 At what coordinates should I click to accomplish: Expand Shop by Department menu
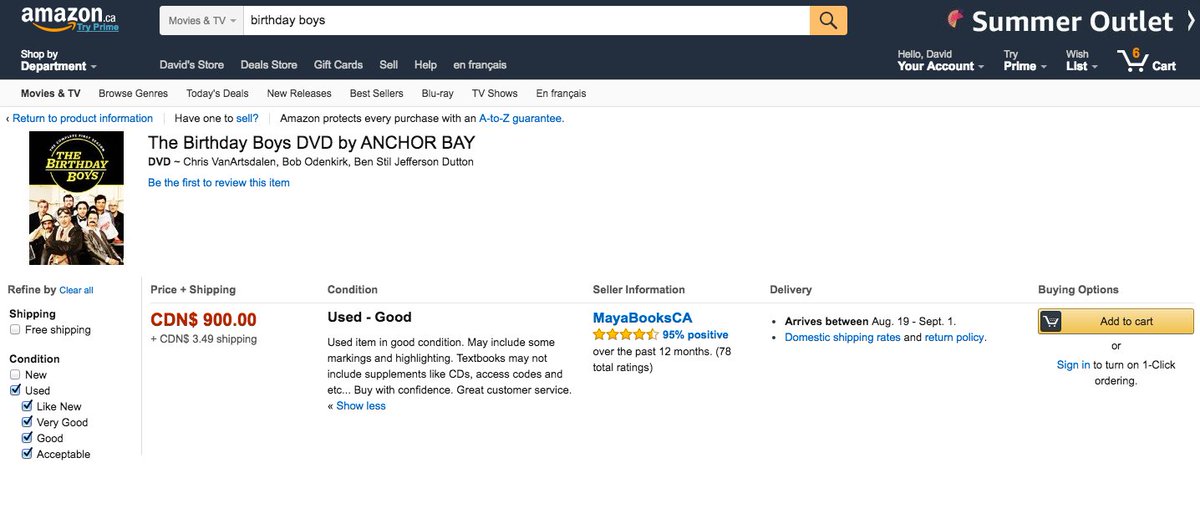pyautogui.click(x=58, y=60)
